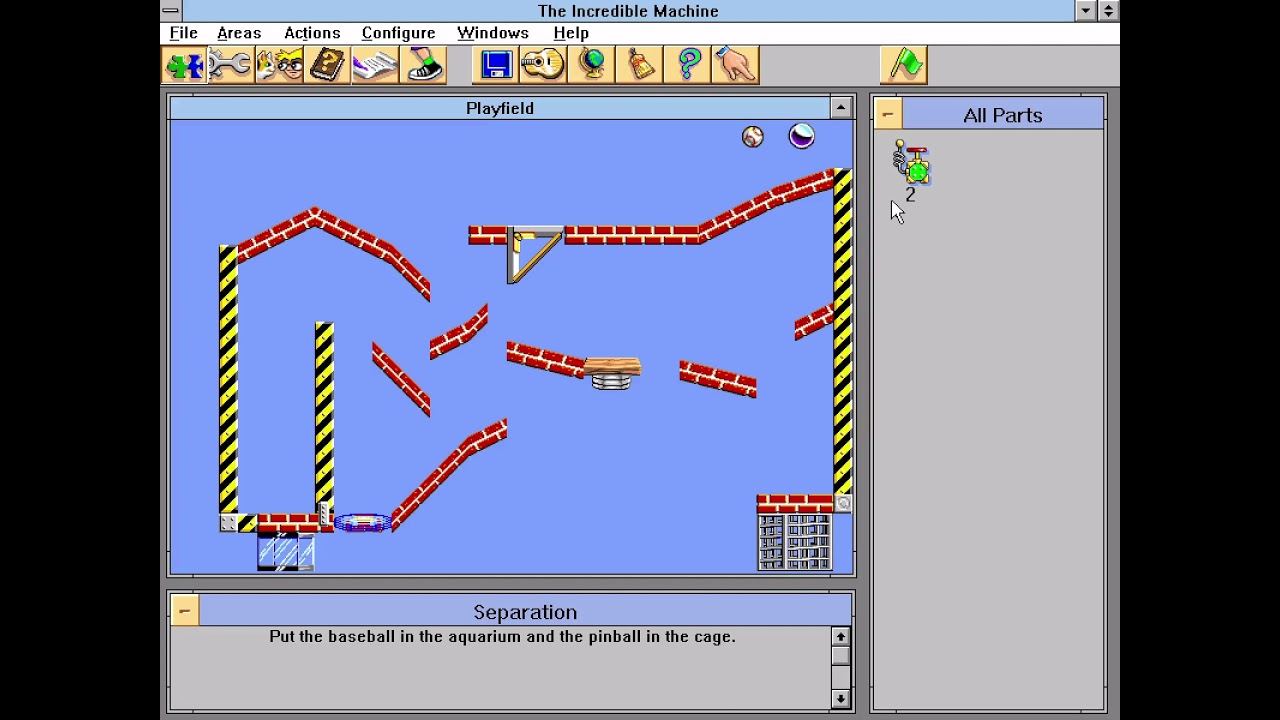Click the All Parts panel title

[1003, 116]
